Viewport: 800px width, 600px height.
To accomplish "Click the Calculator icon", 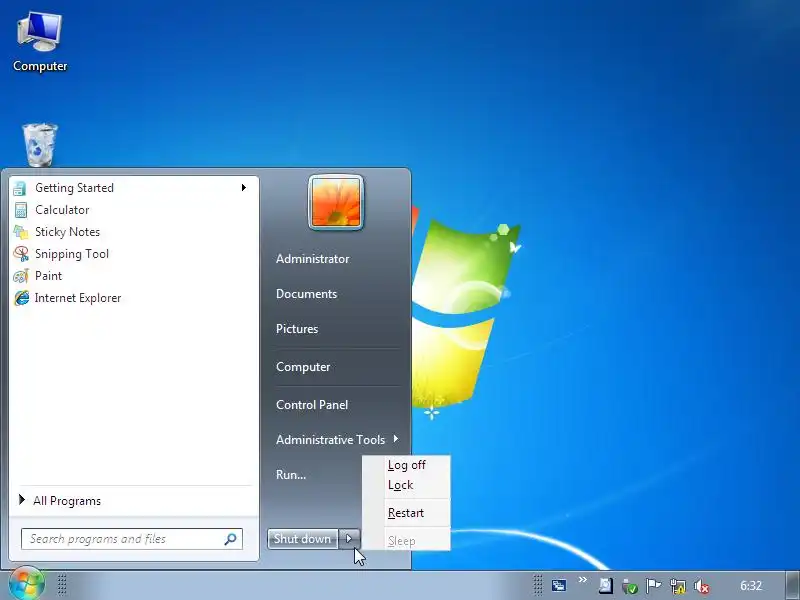I will point(20,210).
